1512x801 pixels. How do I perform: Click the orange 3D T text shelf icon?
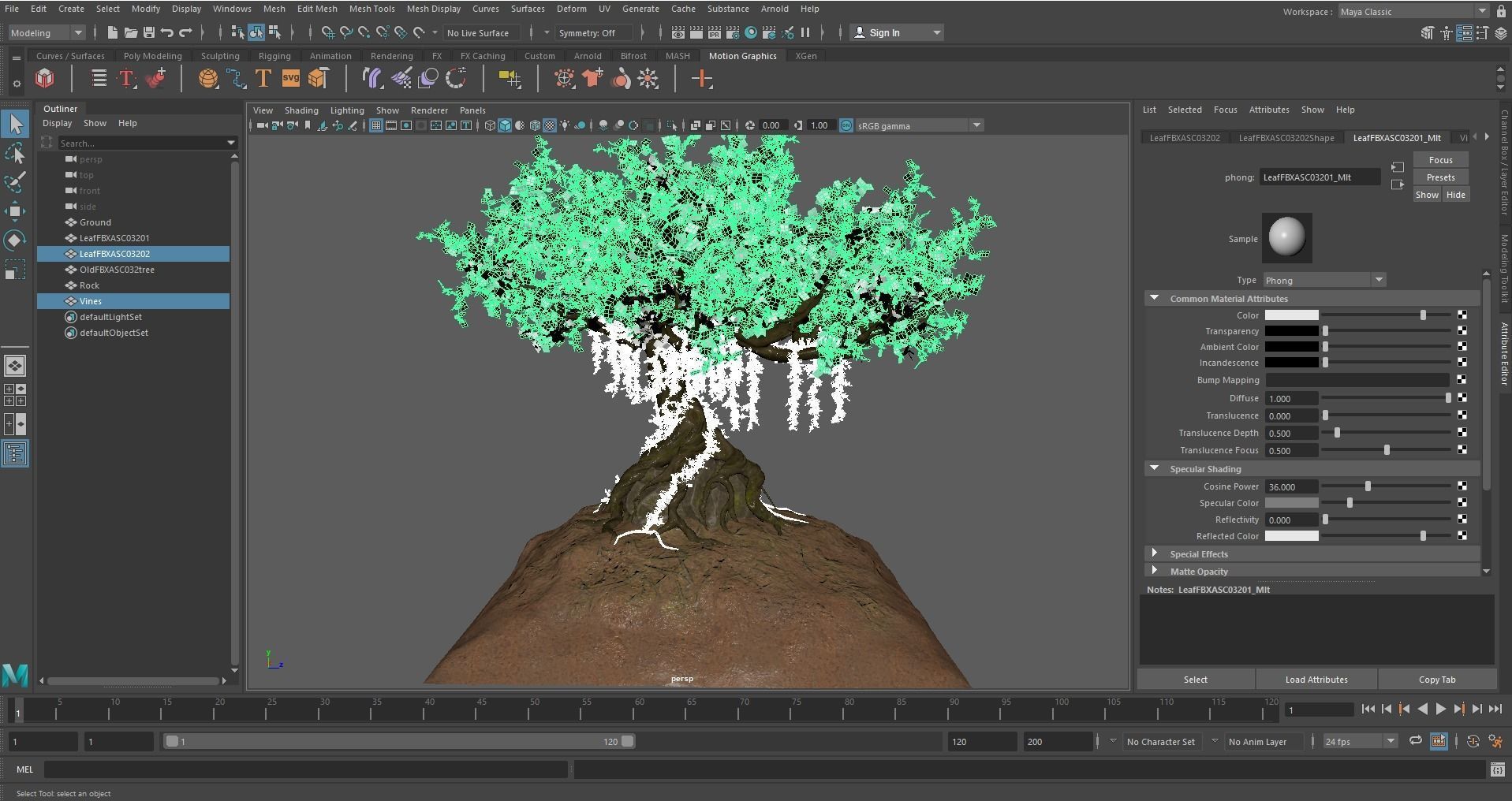263,78
